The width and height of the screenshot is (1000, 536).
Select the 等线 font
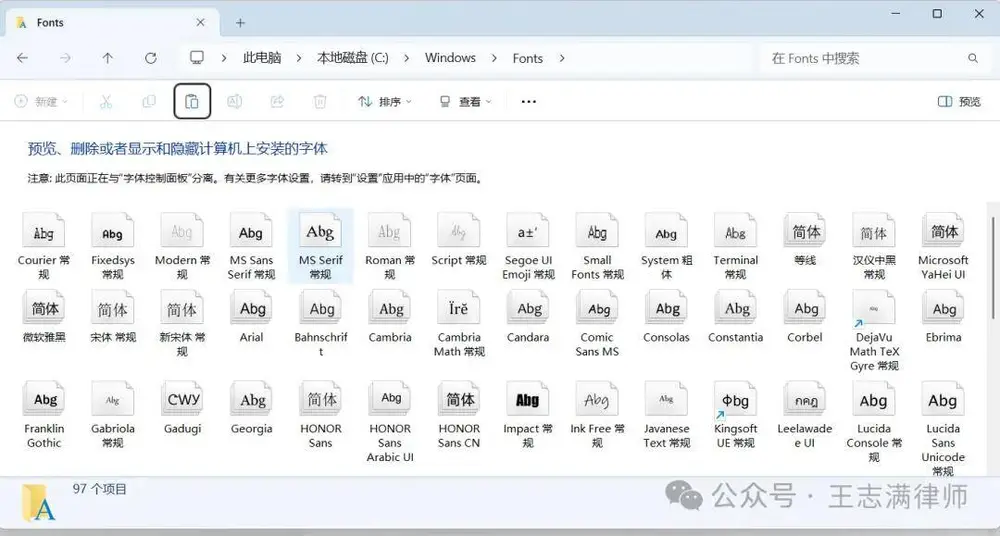805,240
